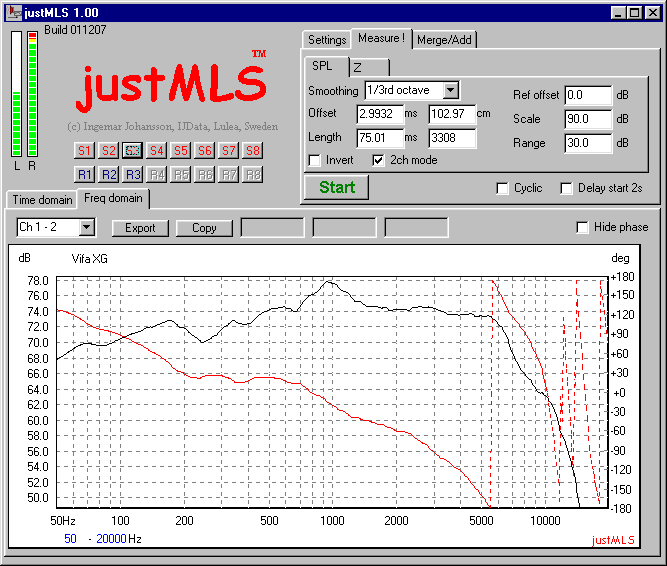This screenshot has height=566, width=667.
Task: Select memory slot S1
Action: [x=84, y=151]
